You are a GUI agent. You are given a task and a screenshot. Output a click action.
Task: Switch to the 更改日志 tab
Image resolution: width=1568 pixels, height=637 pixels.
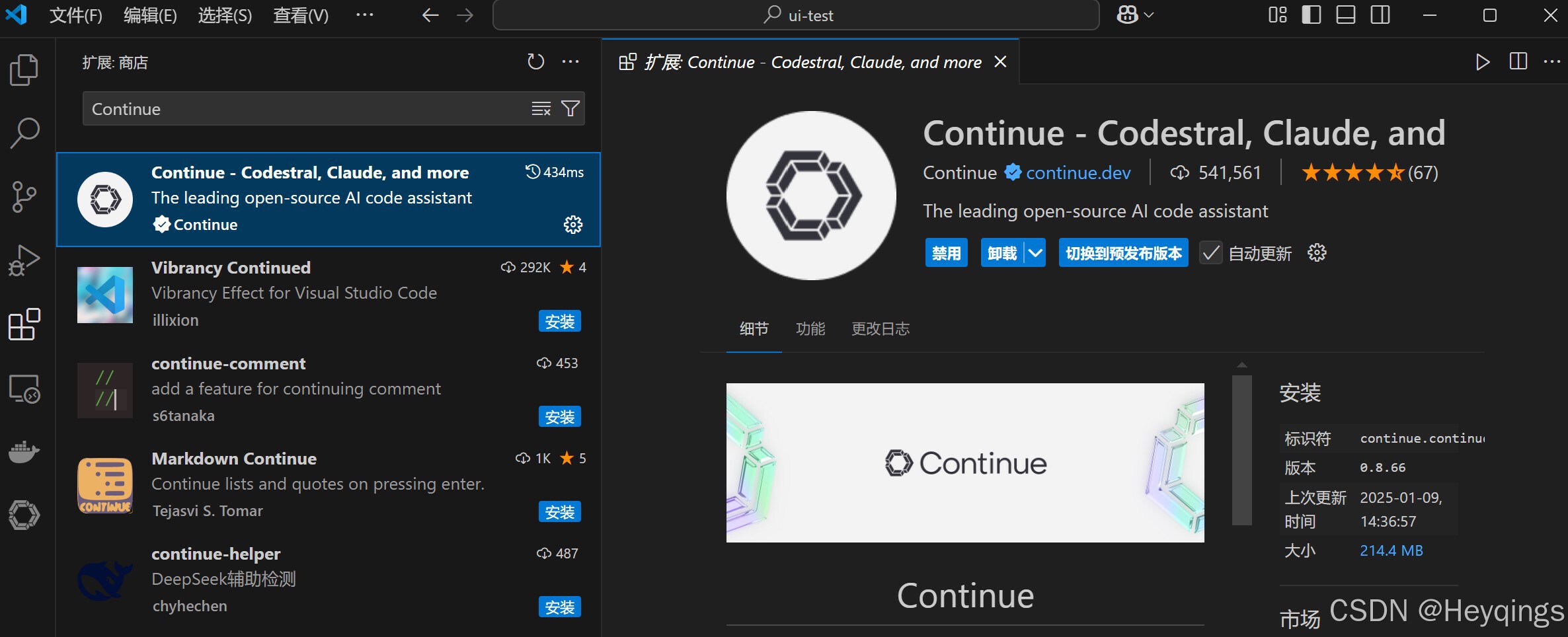click(881, 328)
